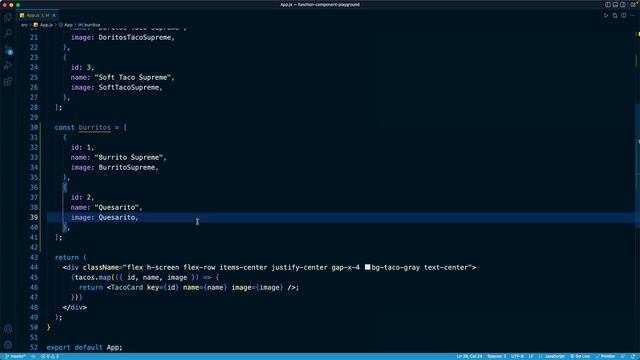Click the burritos variable name

(x=95, y=127)
